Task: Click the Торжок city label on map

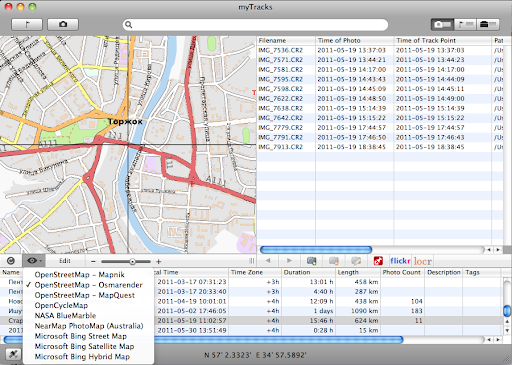Action: pos(125,122)
